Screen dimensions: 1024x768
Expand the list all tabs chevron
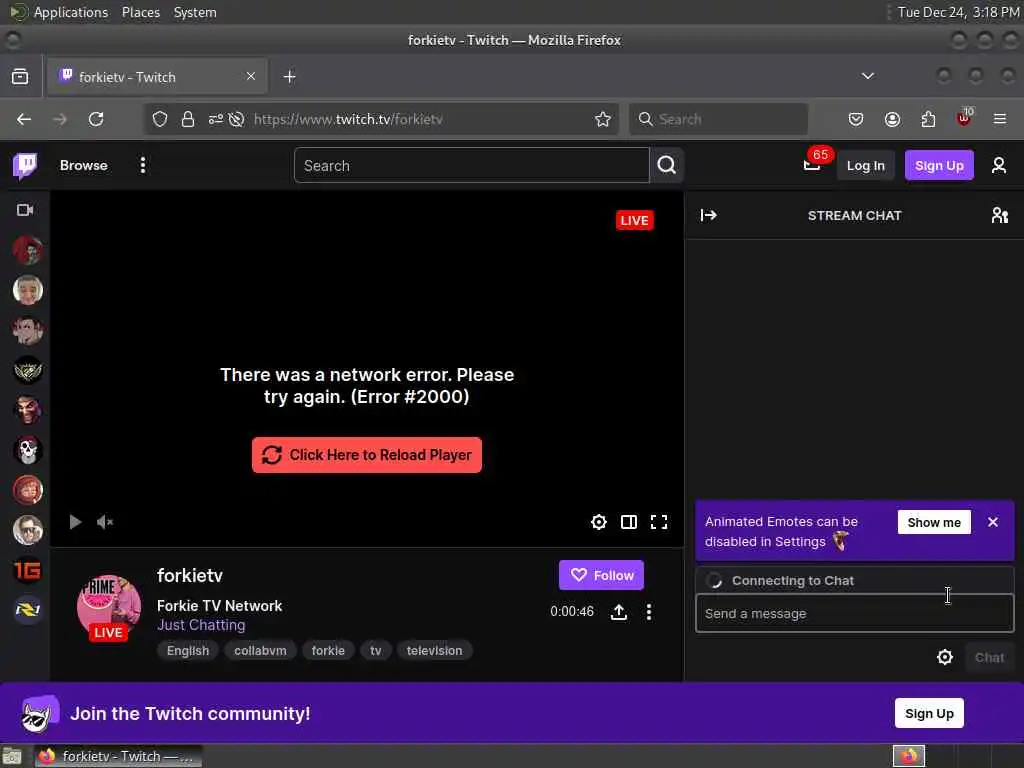(x=867, y=76)
